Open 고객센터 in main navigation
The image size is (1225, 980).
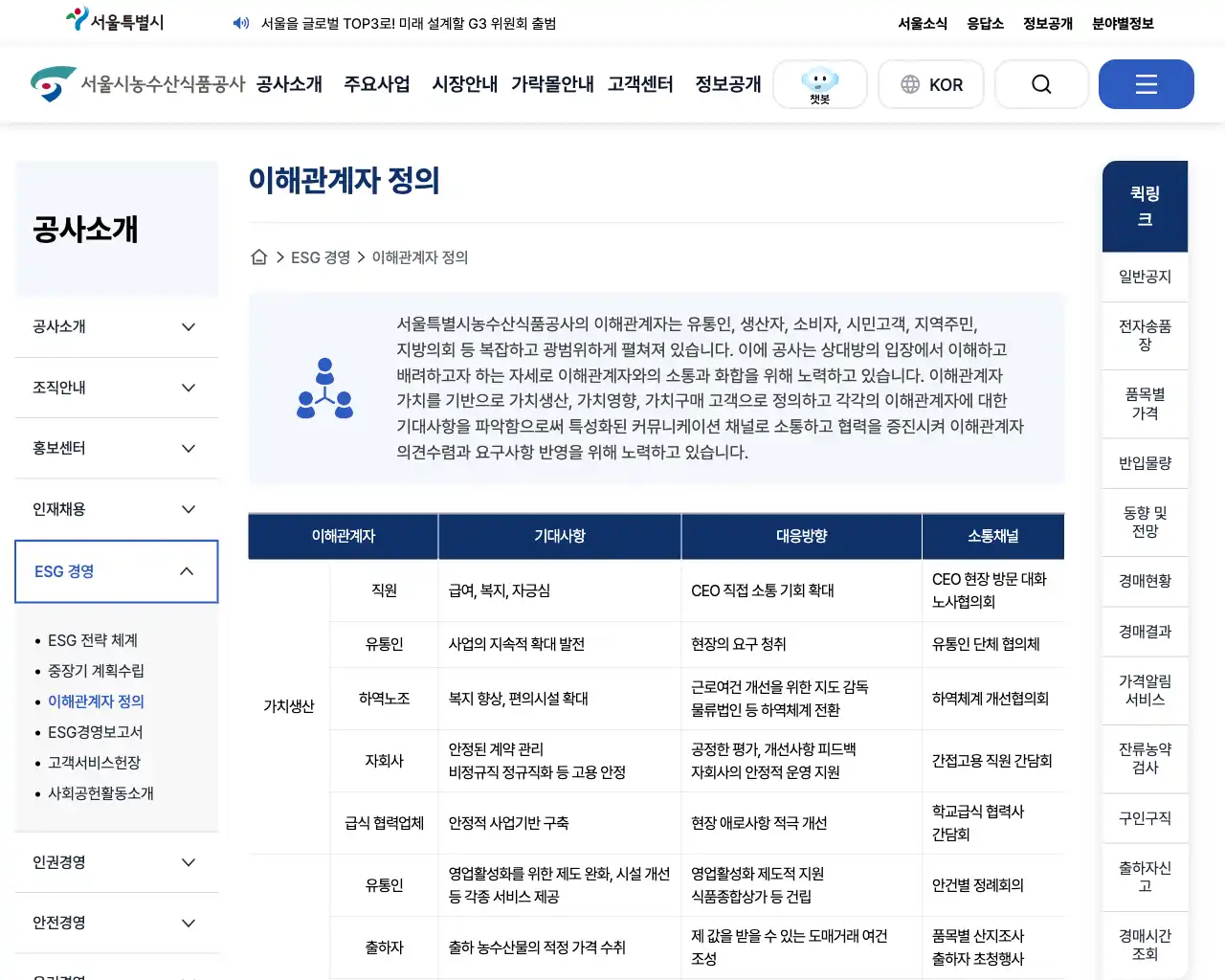coord(640,84)
